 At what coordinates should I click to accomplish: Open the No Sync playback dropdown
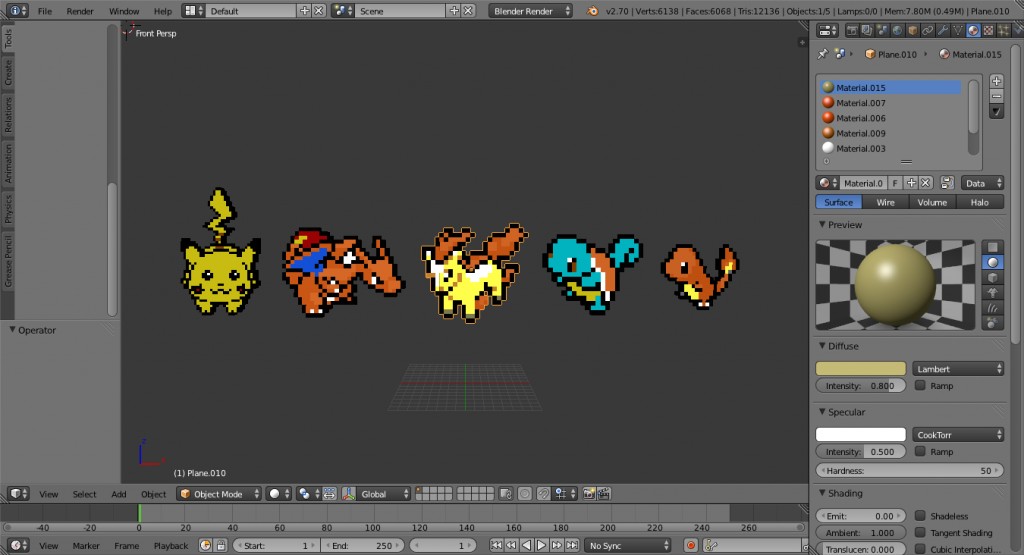click(628, 546)
